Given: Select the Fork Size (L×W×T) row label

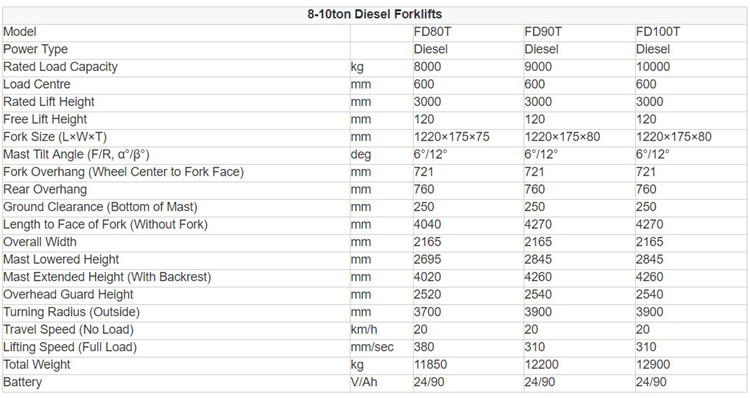Looking at the screenshot, I should (55, 137).
